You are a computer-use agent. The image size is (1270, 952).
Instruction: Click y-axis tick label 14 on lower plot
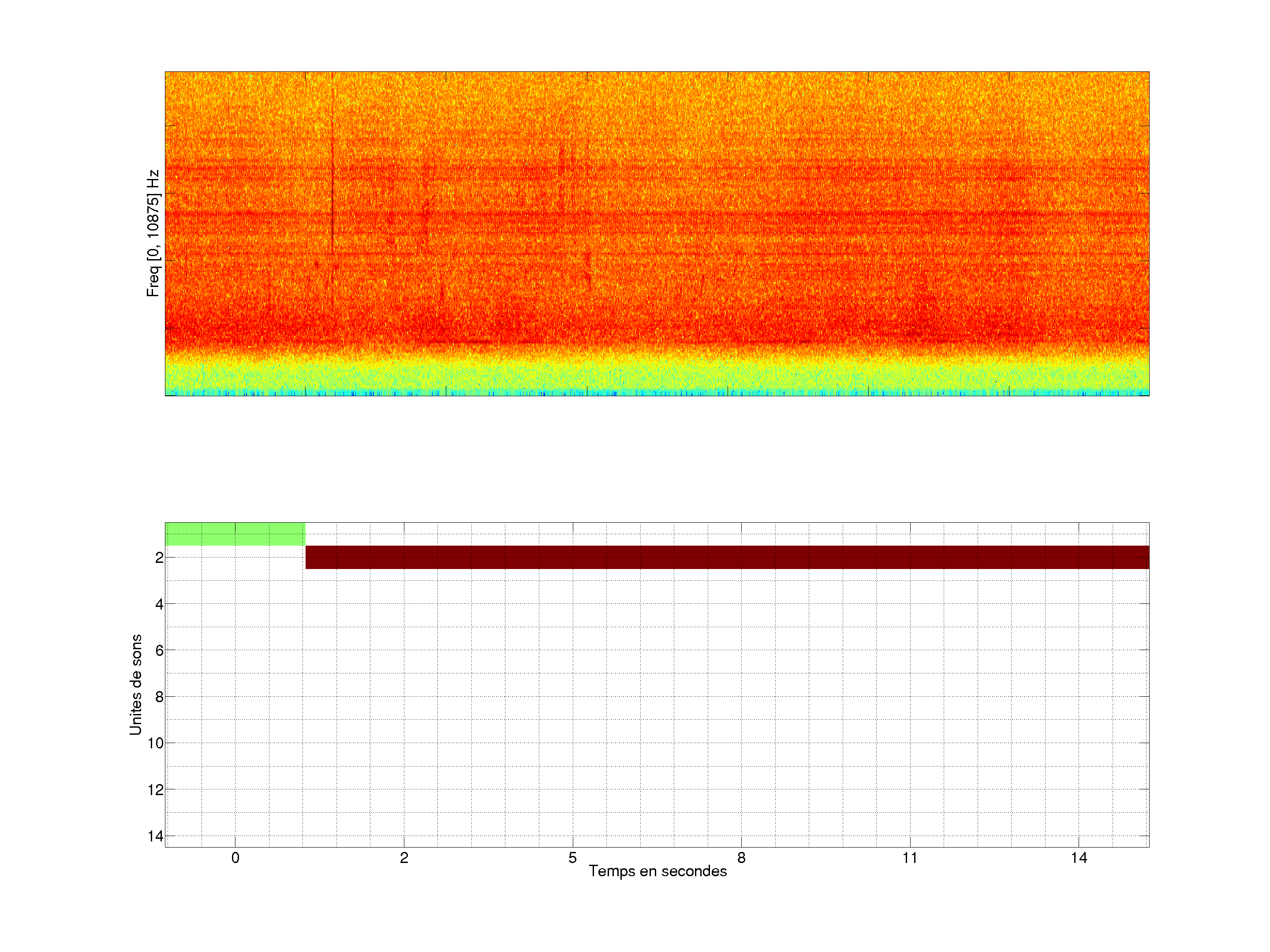tap(156, 836)
